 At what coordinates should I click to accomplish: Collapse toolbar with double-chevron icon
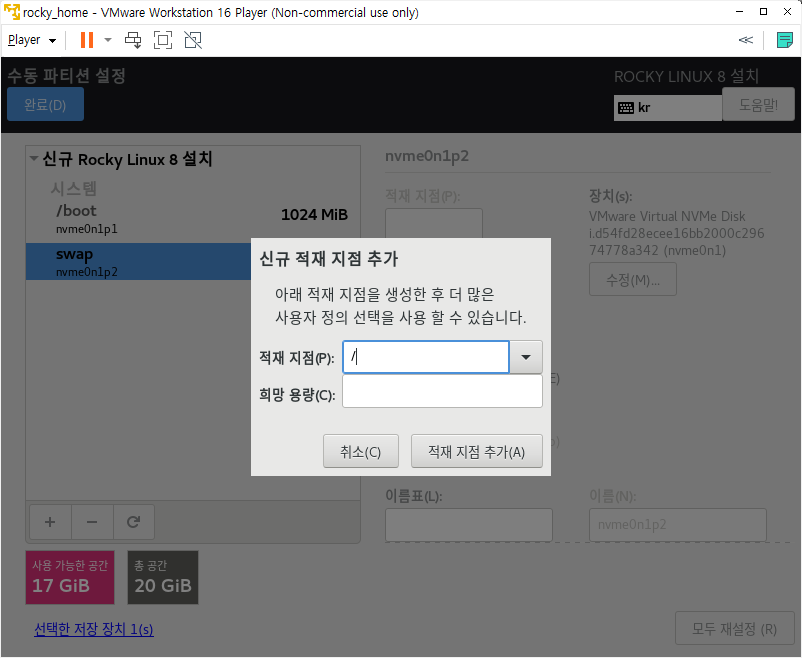(746, 40)
